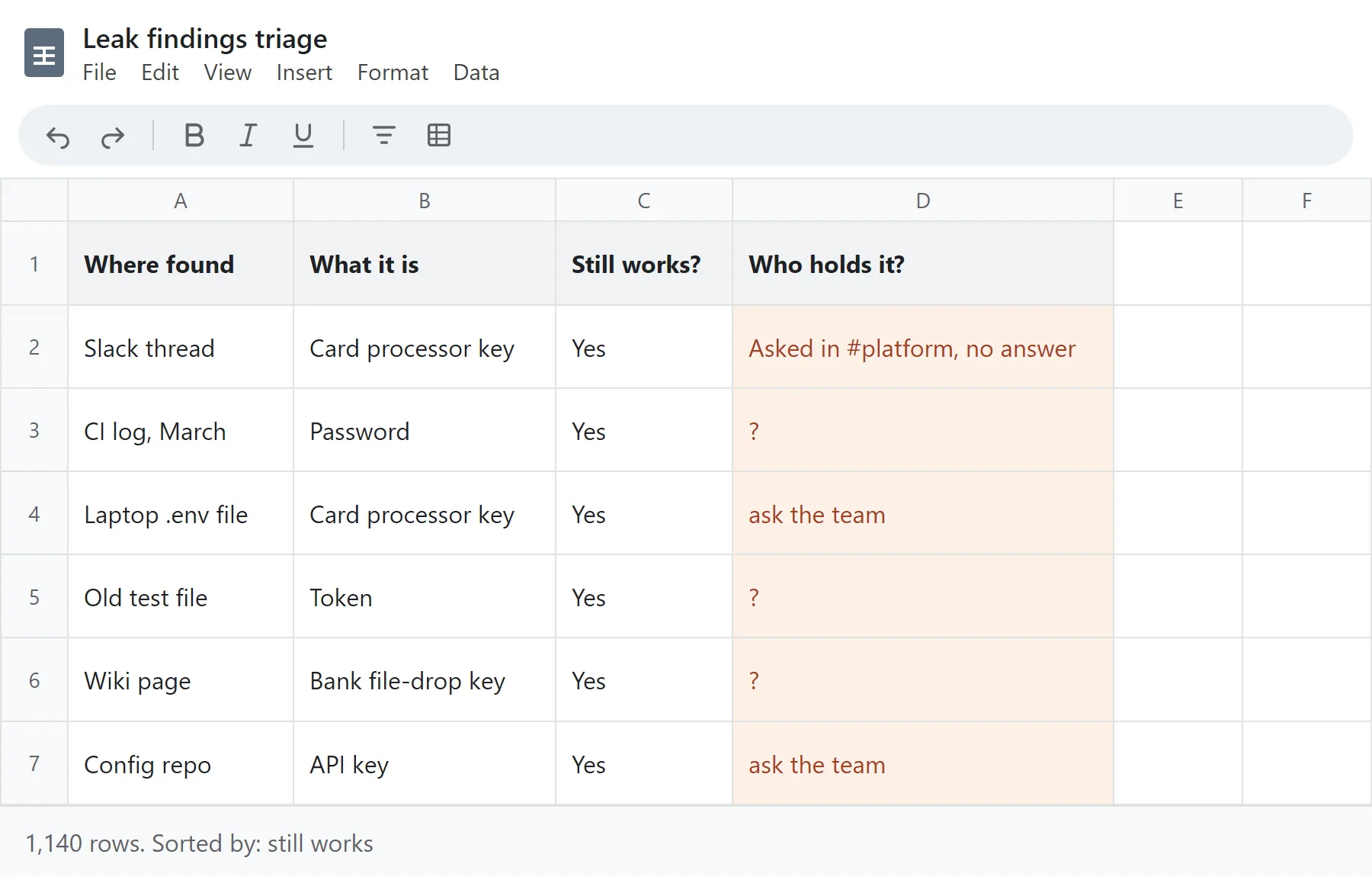Open the View menu
The width and height of the screenshot is (1372, 880).
[228, 72]
